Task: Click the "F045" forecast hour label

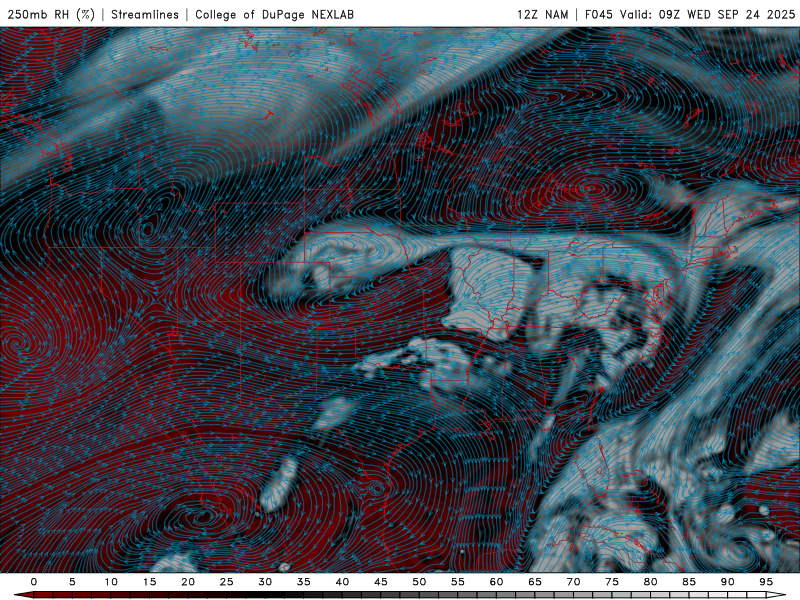Action: pos(598,14)
